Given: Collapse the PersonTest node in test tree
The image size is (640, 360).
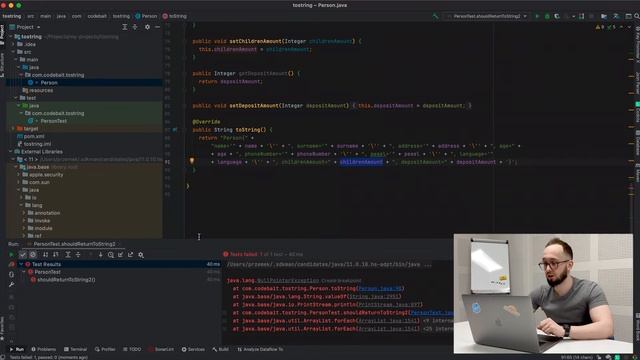Looking at the screenshot, I should [x=24, y=272].
